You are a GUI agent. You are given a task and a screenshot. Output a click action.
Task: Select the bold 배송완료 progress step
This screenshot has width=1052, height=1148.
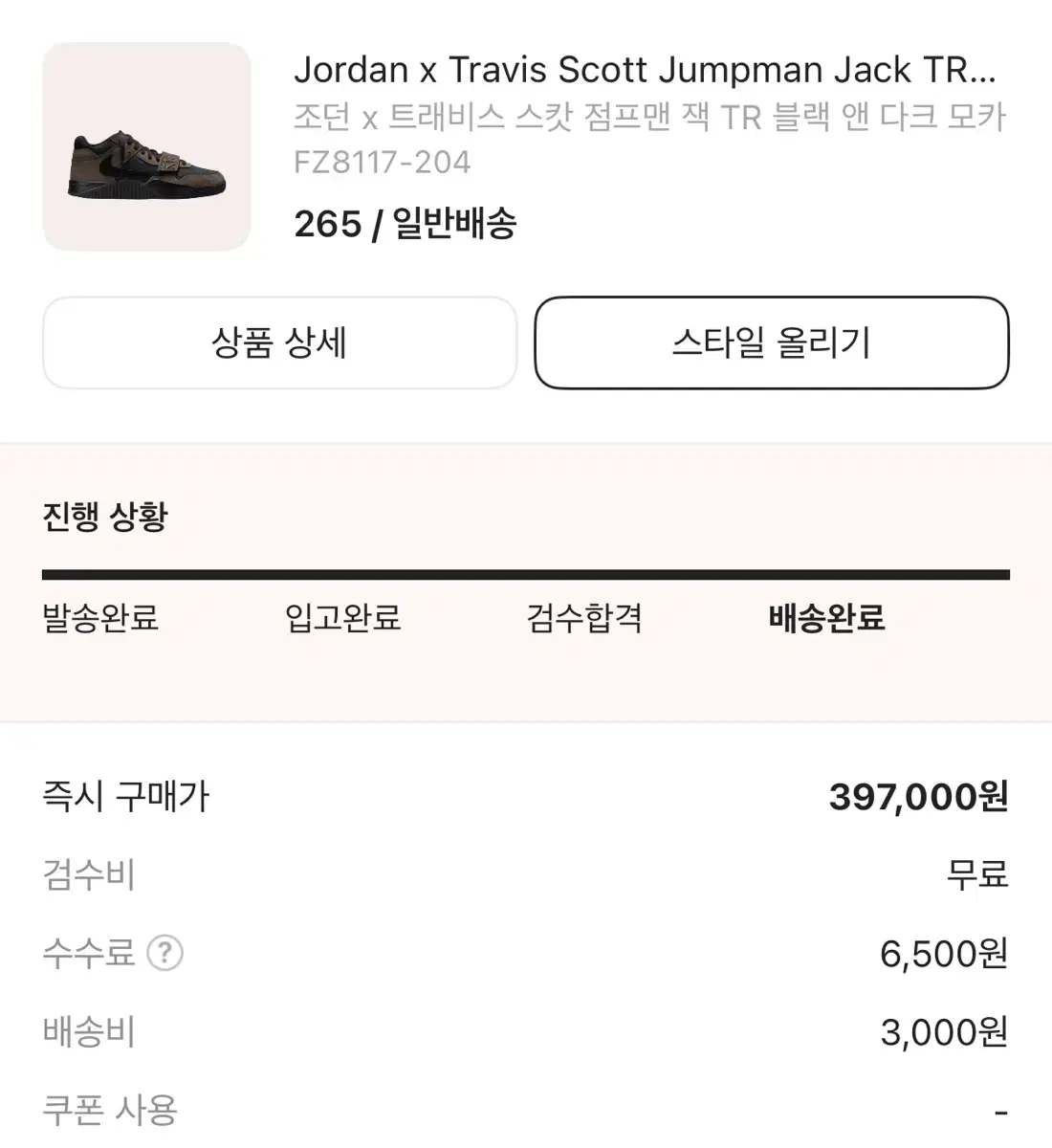point(826,618)
